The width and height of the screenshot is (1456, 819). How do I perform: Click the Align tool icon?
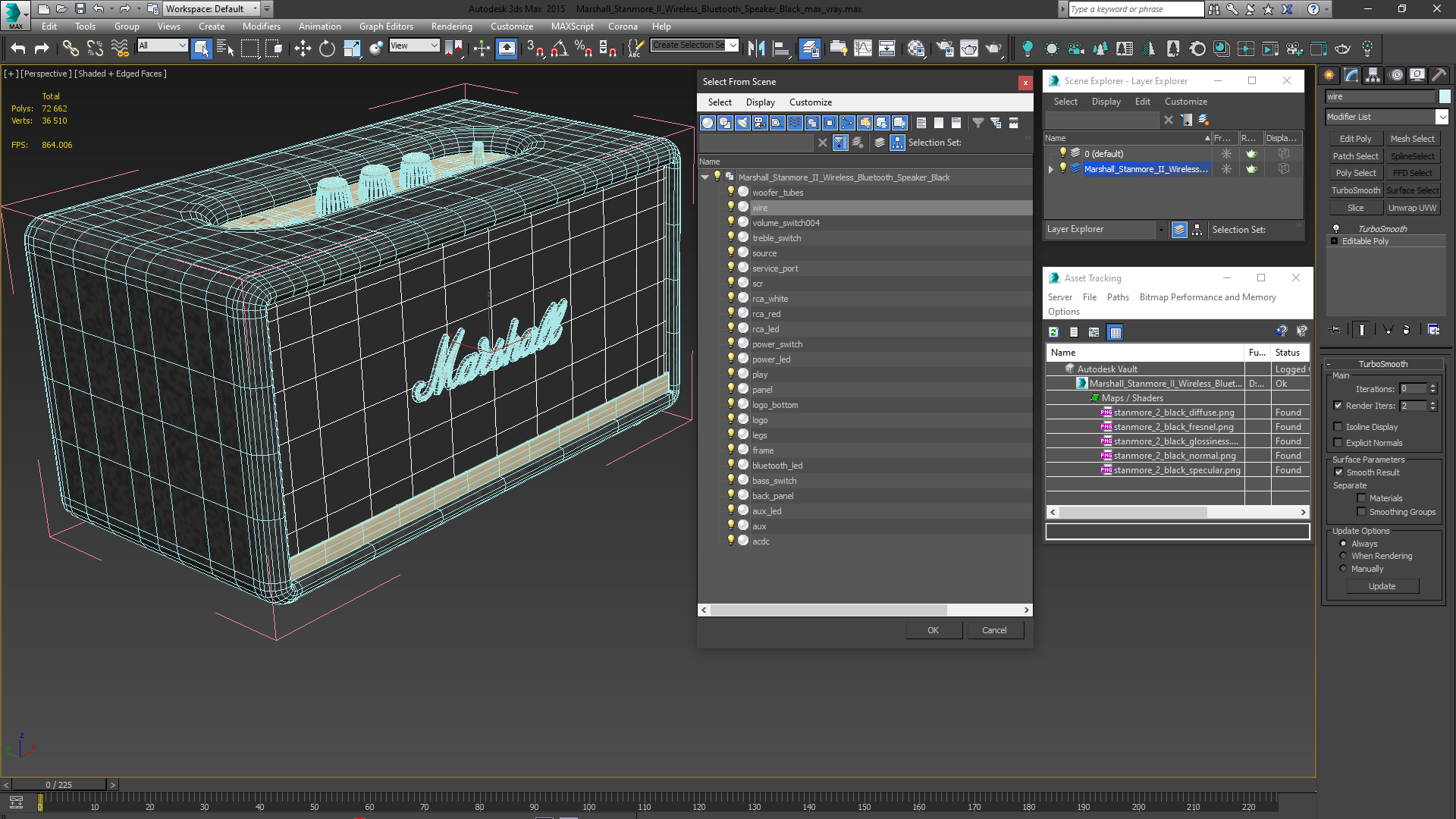click(x=781, y=49)
